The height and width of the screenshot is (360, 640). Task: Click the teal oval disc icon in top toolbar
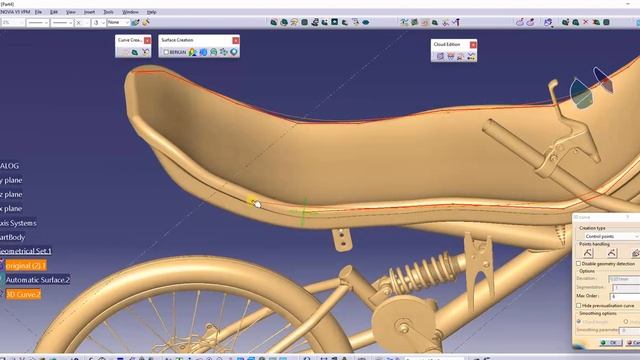coord(366,22)
